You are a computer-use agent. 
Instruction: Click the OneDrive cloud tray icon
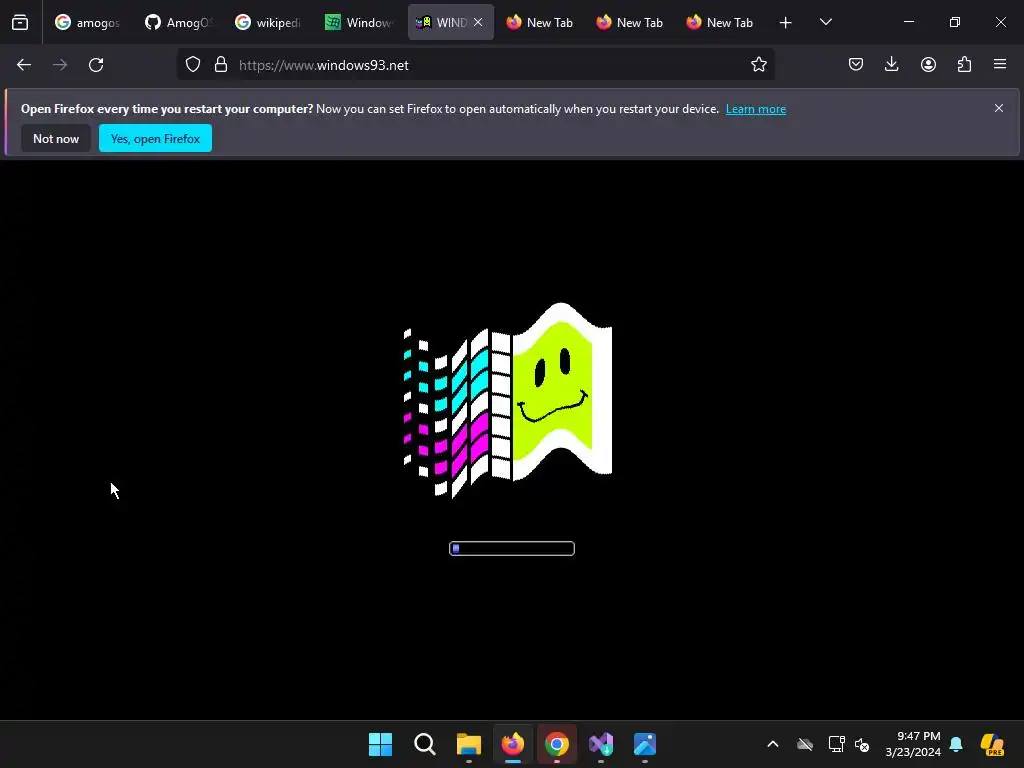(805, 744)
